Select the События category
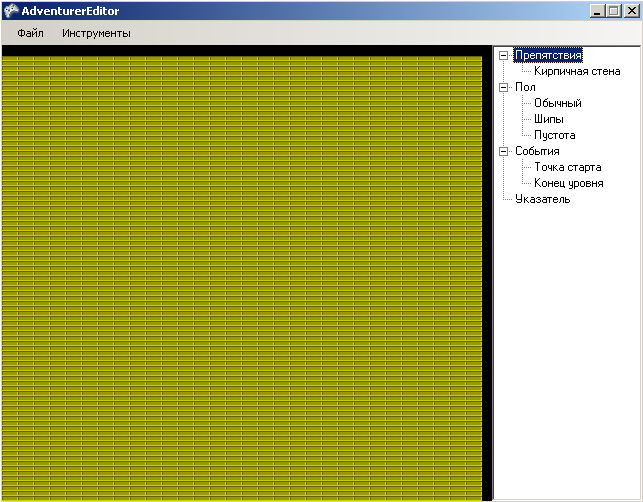Screen dimensions: 643x502 537,151
